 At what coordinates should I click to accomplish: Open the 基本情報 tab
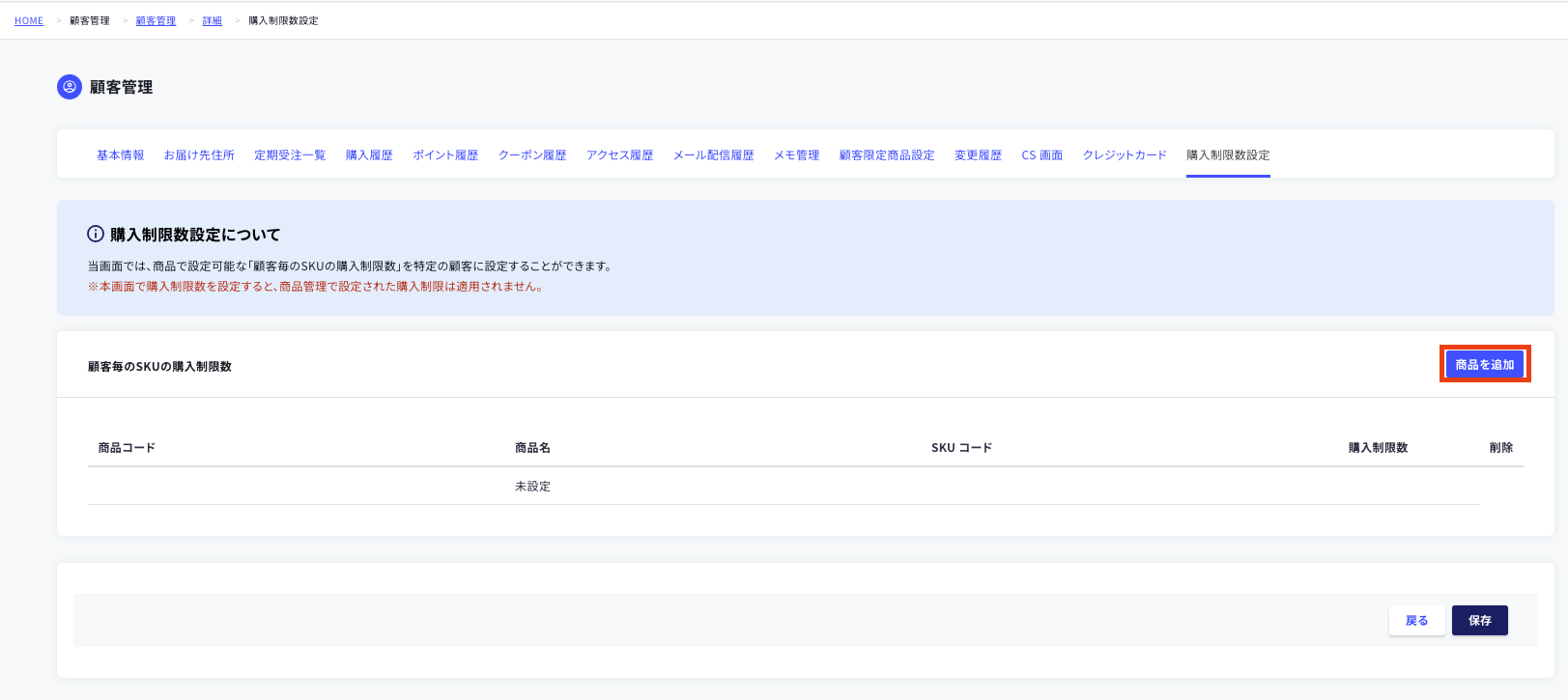click(121, 155)
